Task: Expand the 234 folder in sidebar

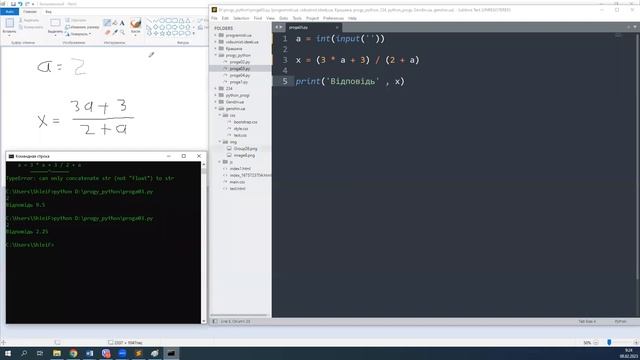Action: (x=216, y=88)
